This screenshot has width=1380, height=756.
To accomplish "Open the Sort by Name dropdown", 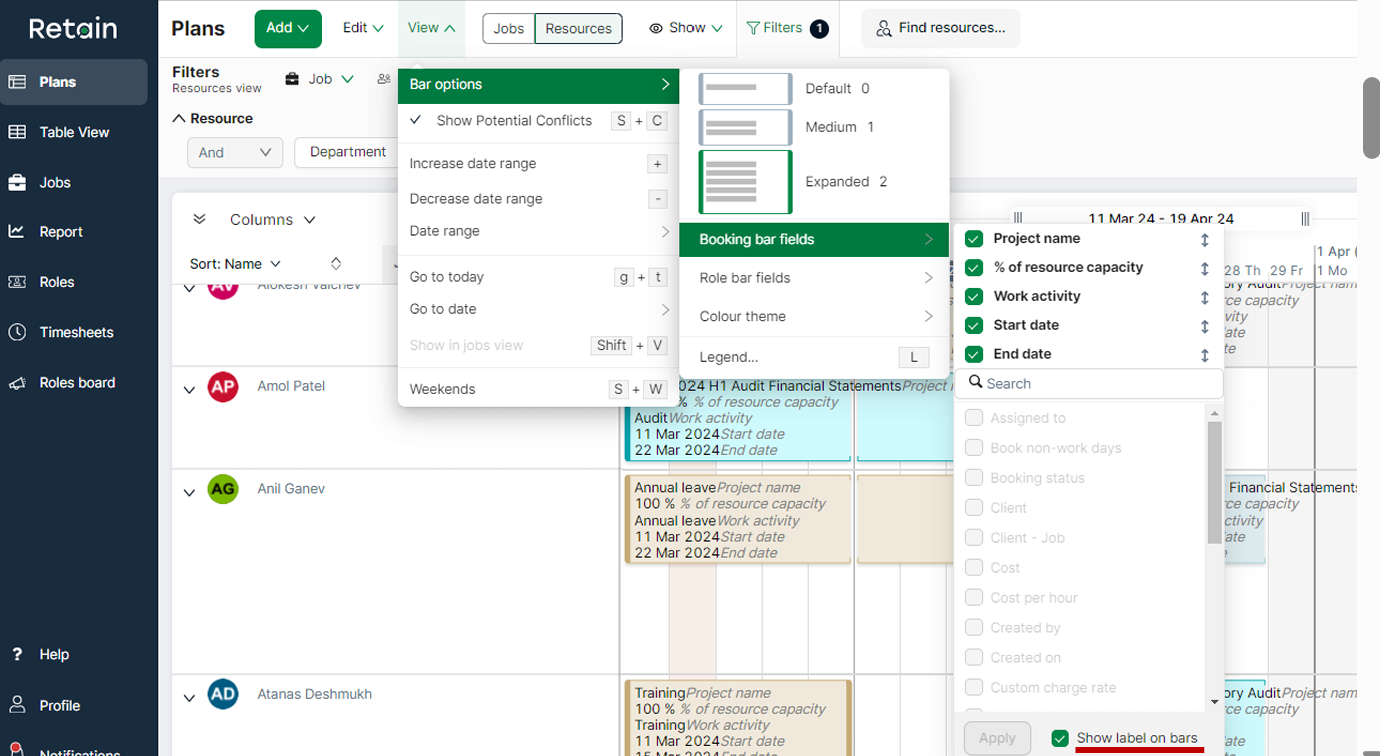I will click(234, 263).
